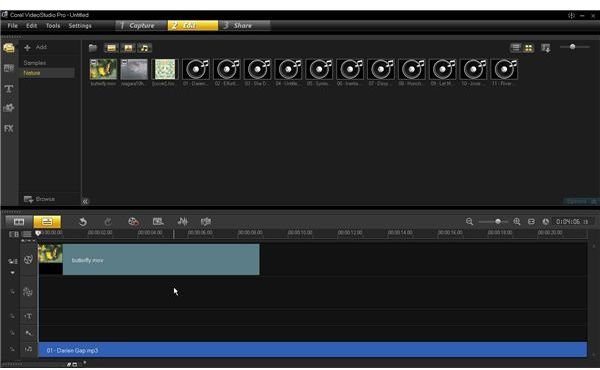Click the Voice Track microphone button
600x370 pixels.
(28, 333)
